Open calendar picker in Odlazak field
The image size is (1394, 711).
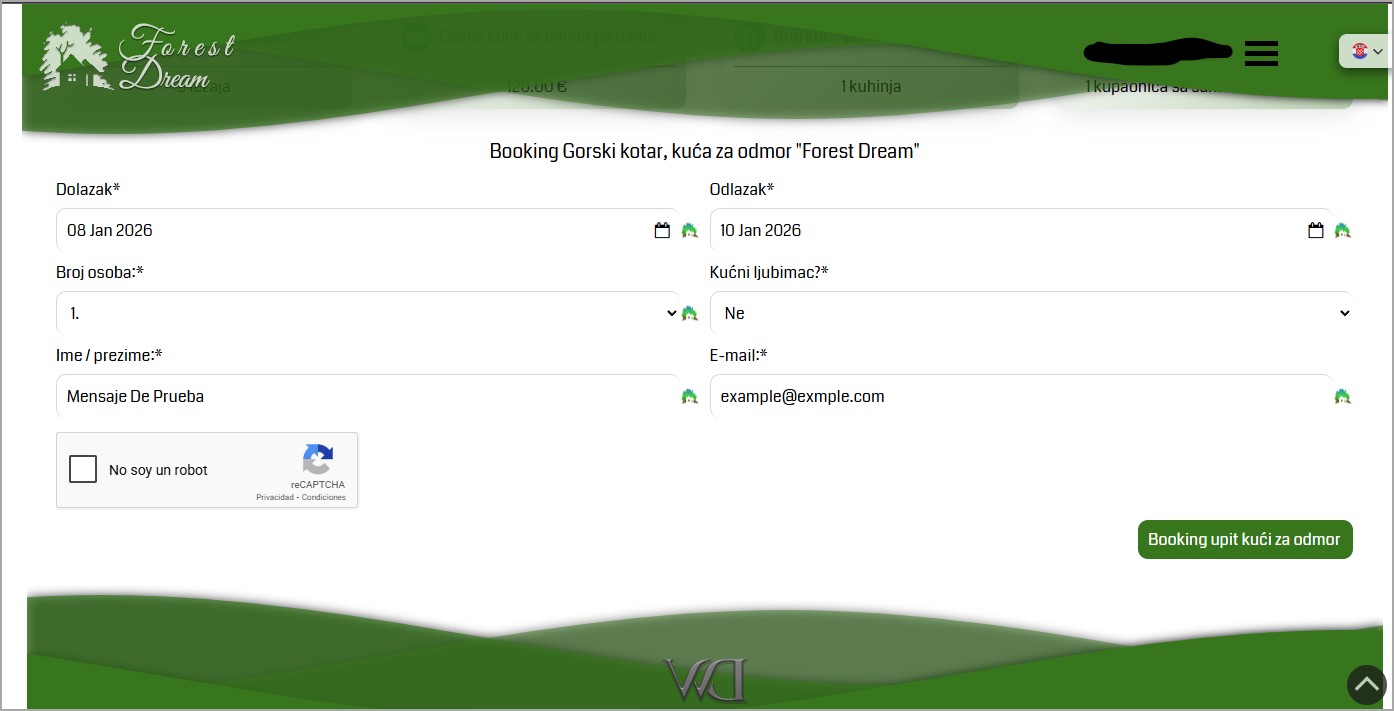(1315, 231)
